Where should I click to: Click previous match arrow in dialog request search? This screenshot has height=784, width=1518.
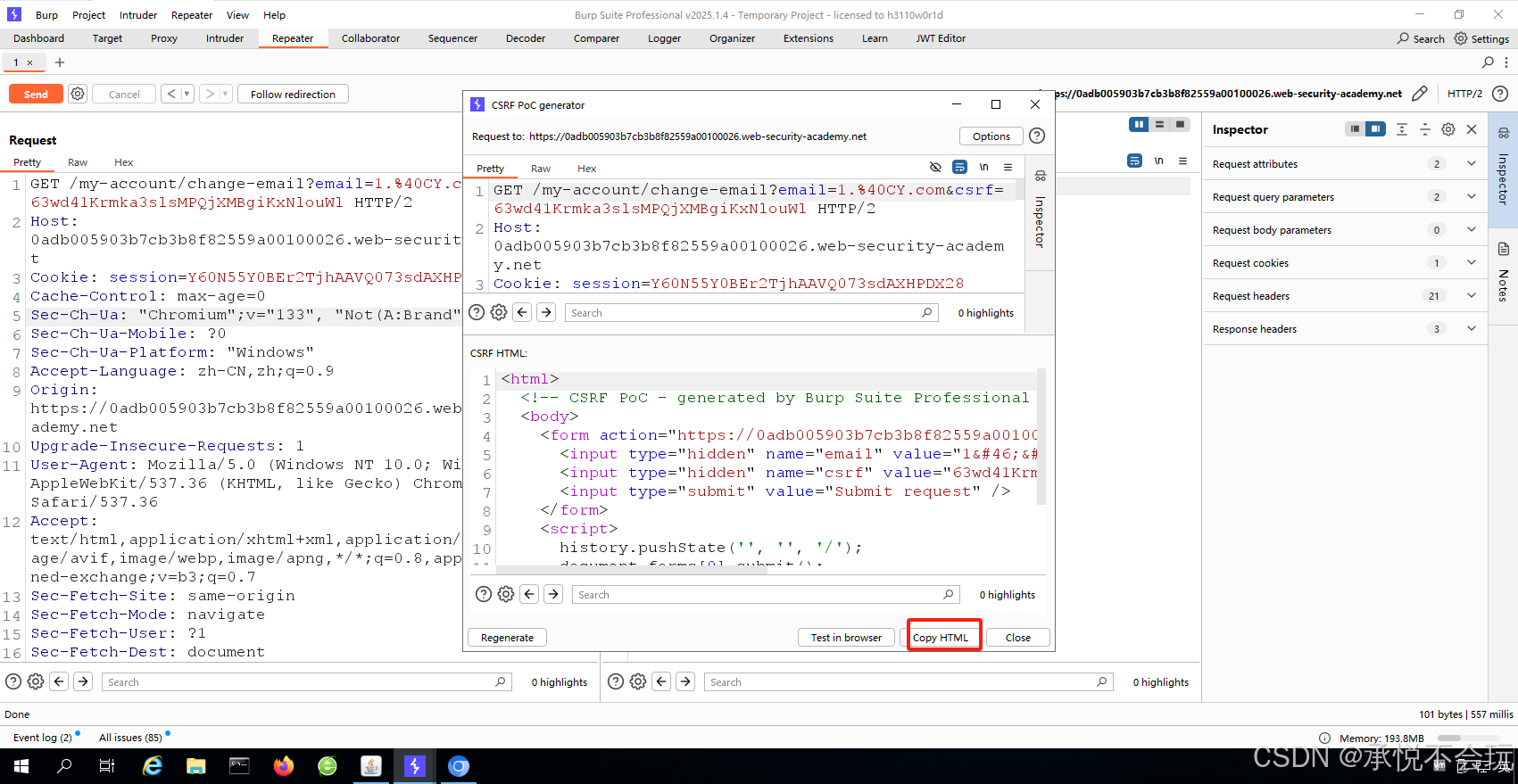pyautogui.click(x=523, y=312)
